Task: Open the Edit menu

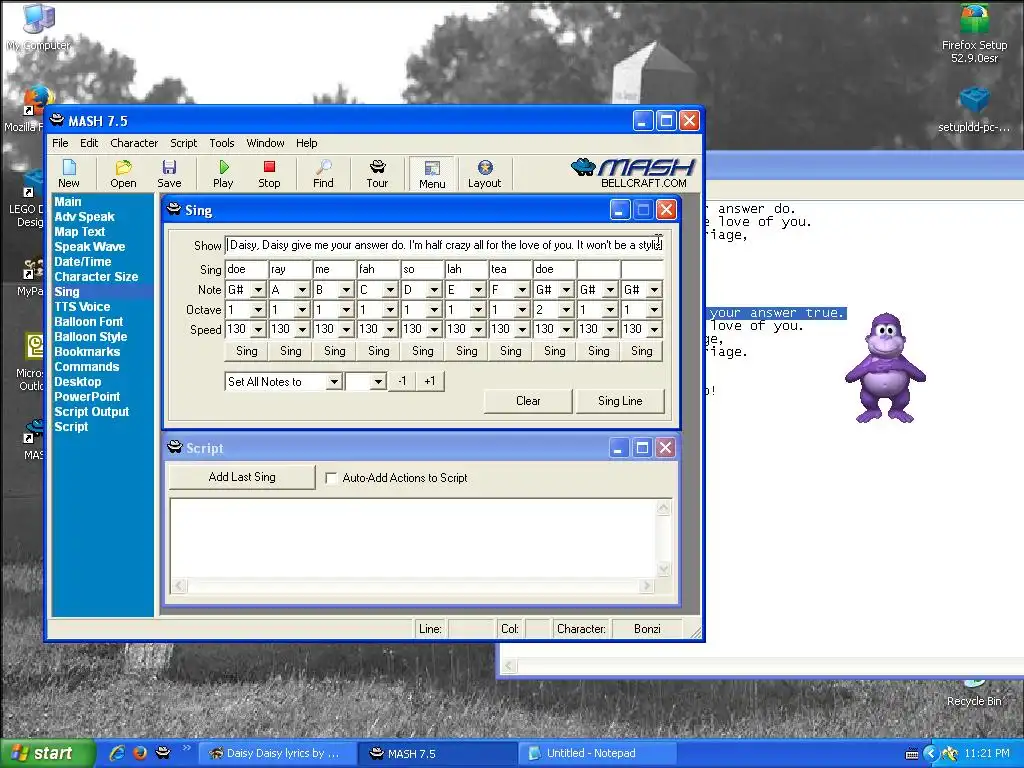Action: pyautogui.click(x=89, y=143)
